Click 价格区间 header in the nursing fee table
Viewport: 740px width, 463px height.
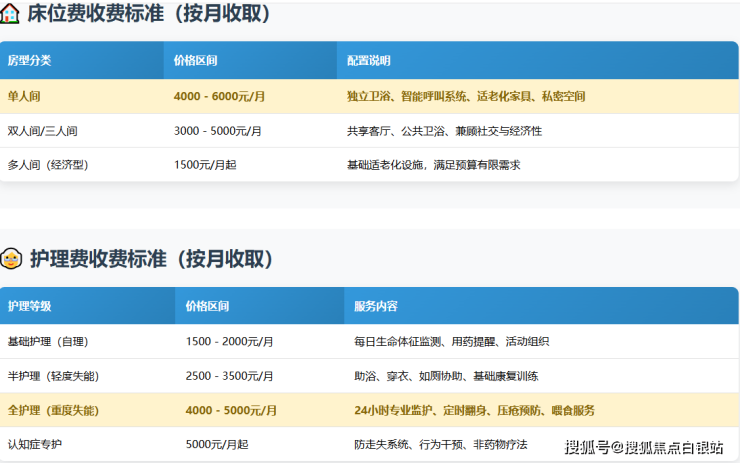tap(207, 306)
